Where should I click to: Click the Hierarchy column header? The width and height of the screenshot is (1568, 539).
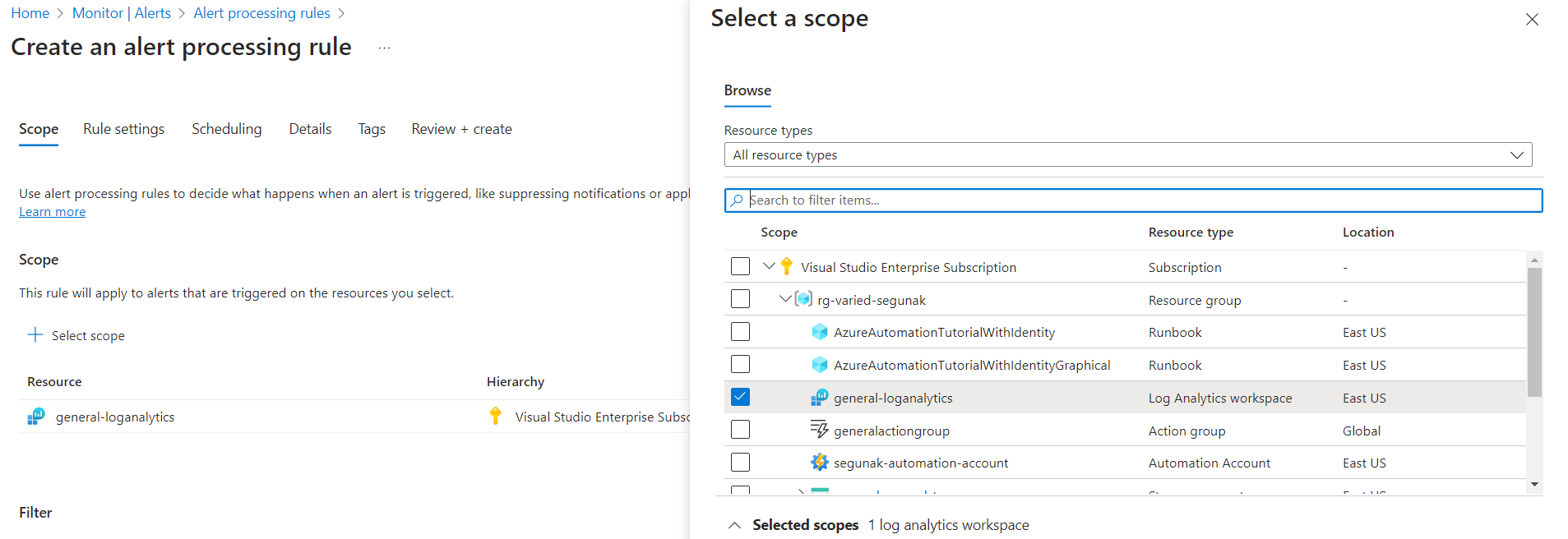tap(516, 382)
